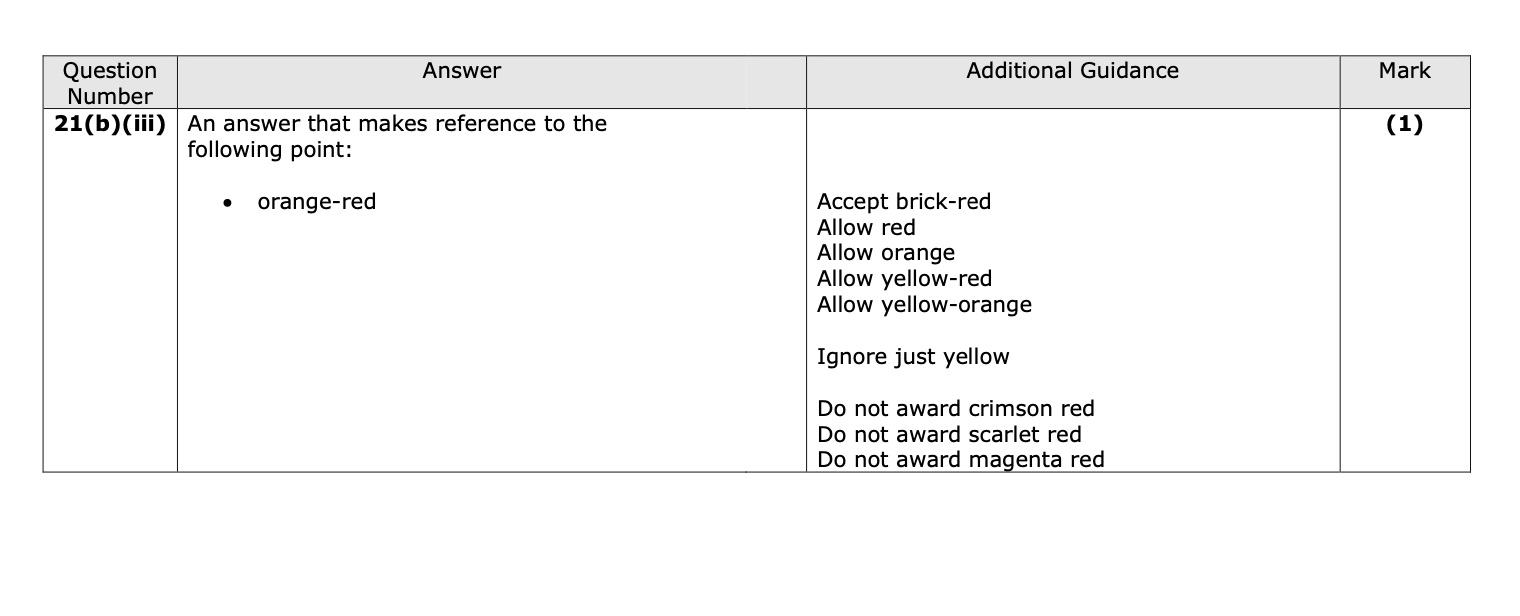Click 'Do not award scarlet red'
1520x616 pixels.
tap(949, 435)
